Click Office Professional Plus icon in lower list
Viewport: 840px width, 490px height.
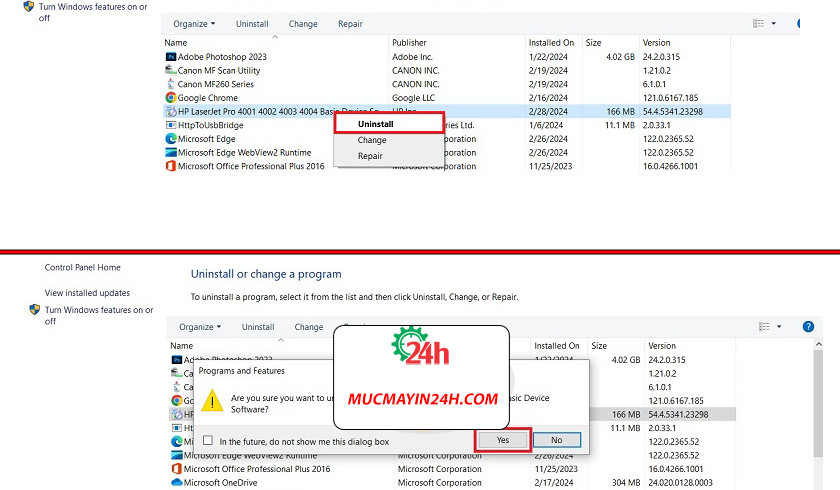(x=176, y=469)
